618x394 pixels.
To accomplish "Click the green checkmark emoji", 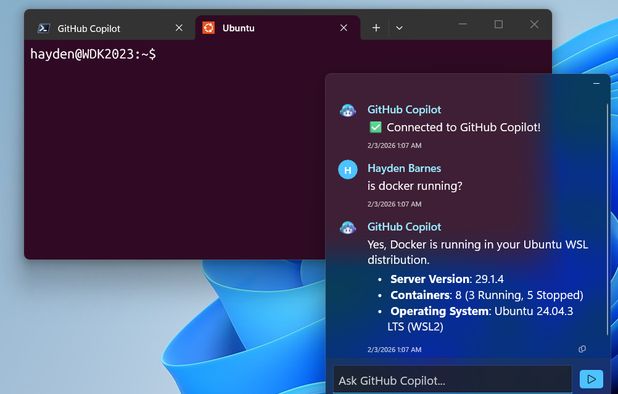I will coord(375,127).
